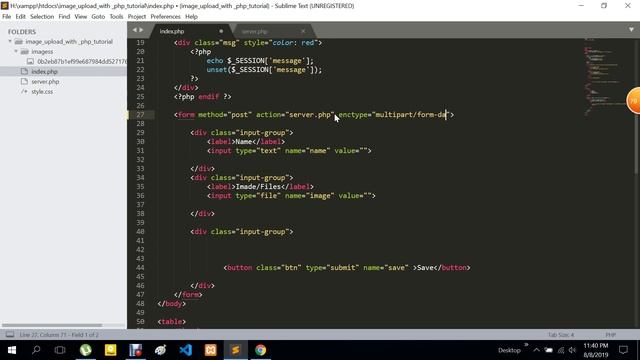Show hidden system tray icons

[x=536, y=350]
